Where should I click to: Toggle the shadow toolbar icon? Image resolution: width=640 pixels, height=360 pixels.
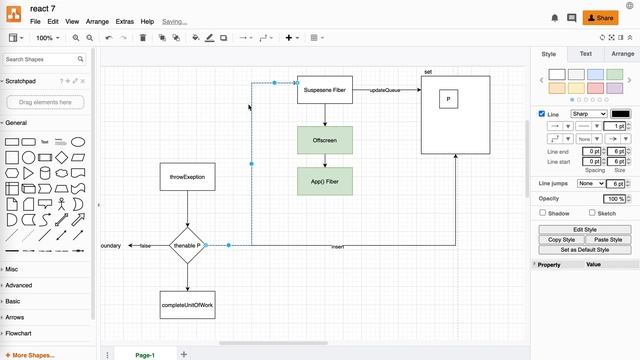(x=223, y=38)
